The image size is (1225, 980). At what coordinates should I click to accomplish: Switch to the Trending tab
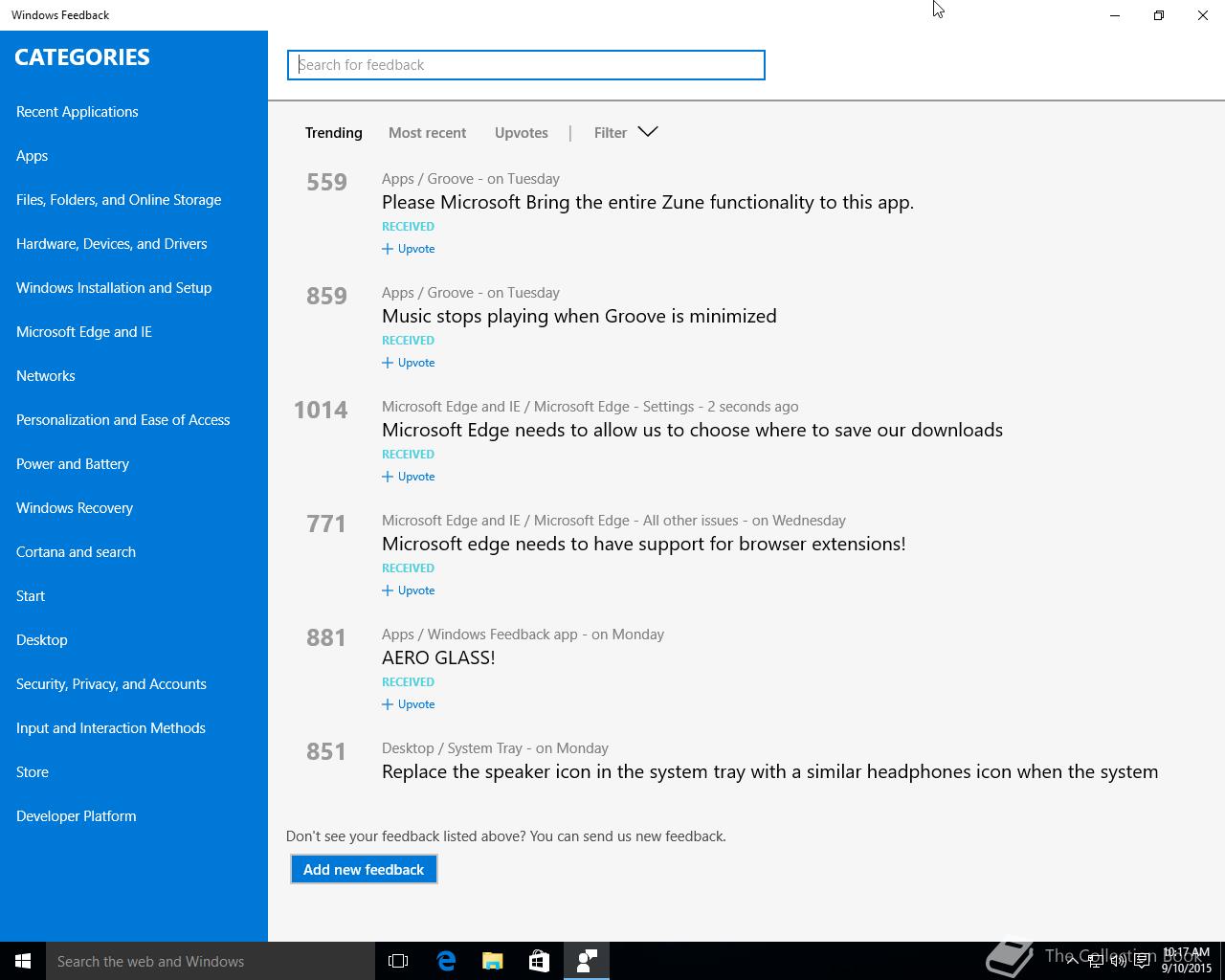333,133
